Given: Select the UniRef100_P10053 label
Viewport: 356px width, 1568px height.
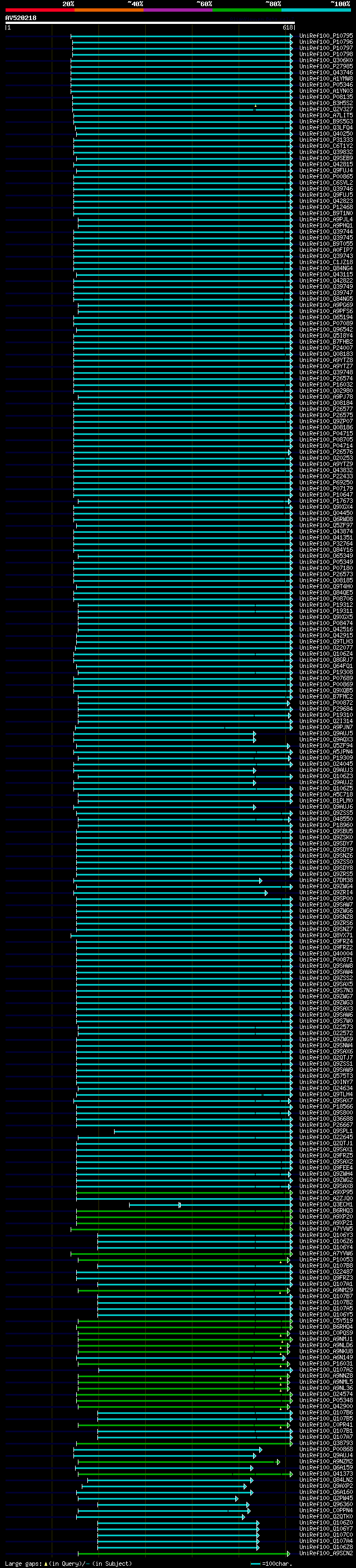Looking at the screenshot, I should point(326,1259).
